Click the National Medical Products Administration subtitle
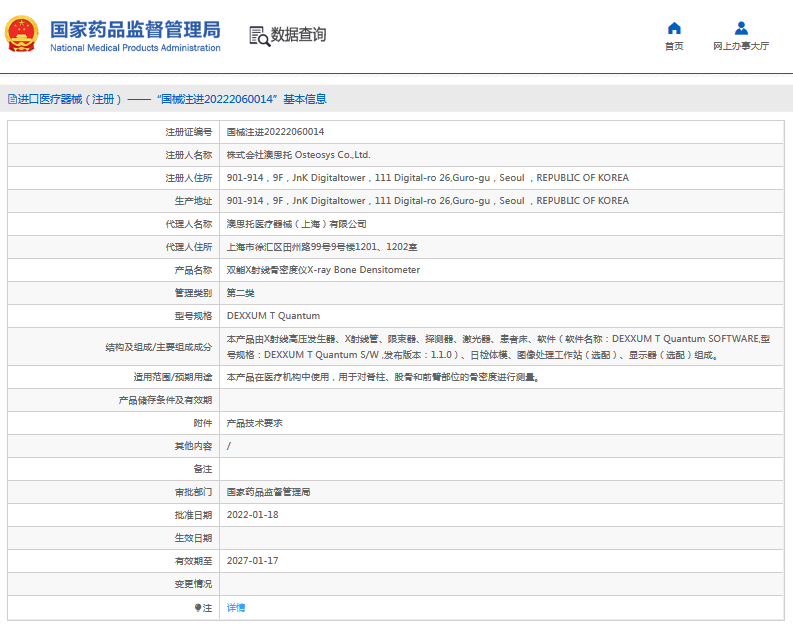The height and width of the screenshot is (626, 793). click(x=135, y=48)
